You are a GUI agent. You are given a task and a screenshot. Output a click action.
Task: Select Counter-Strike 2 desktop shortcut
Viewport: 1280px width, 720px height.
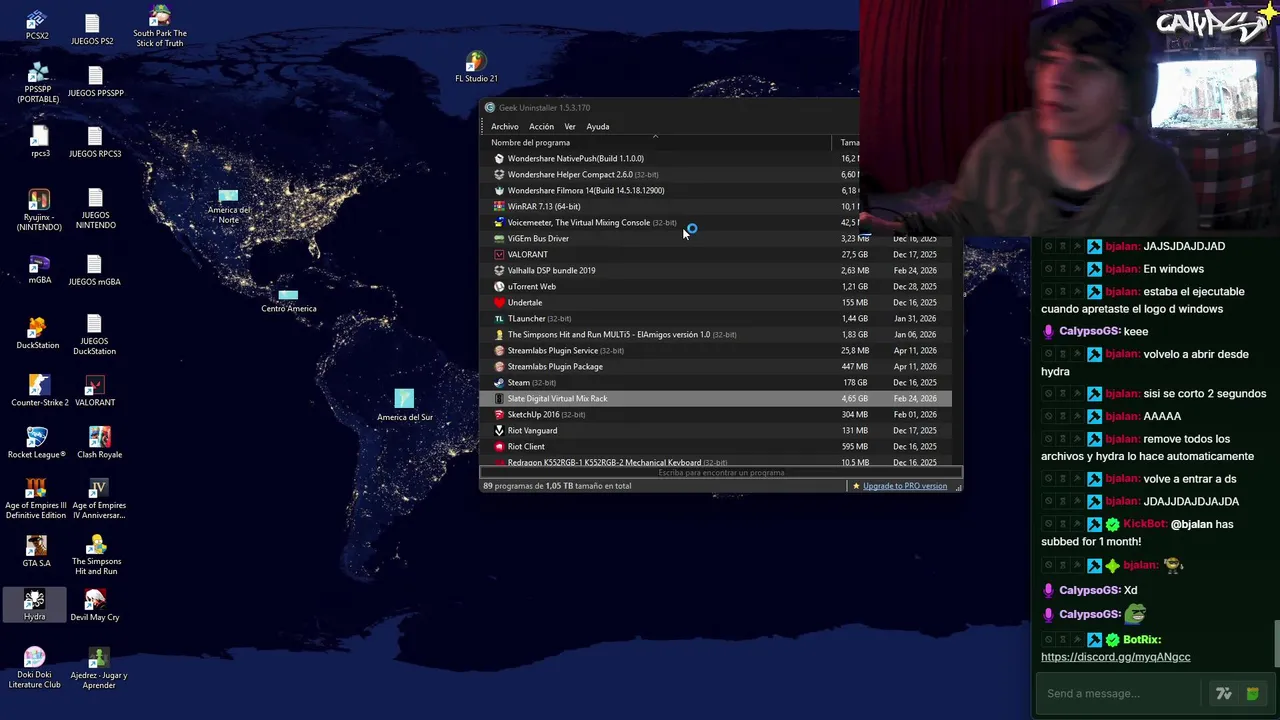pyautogui.click(x=39, y=391)
